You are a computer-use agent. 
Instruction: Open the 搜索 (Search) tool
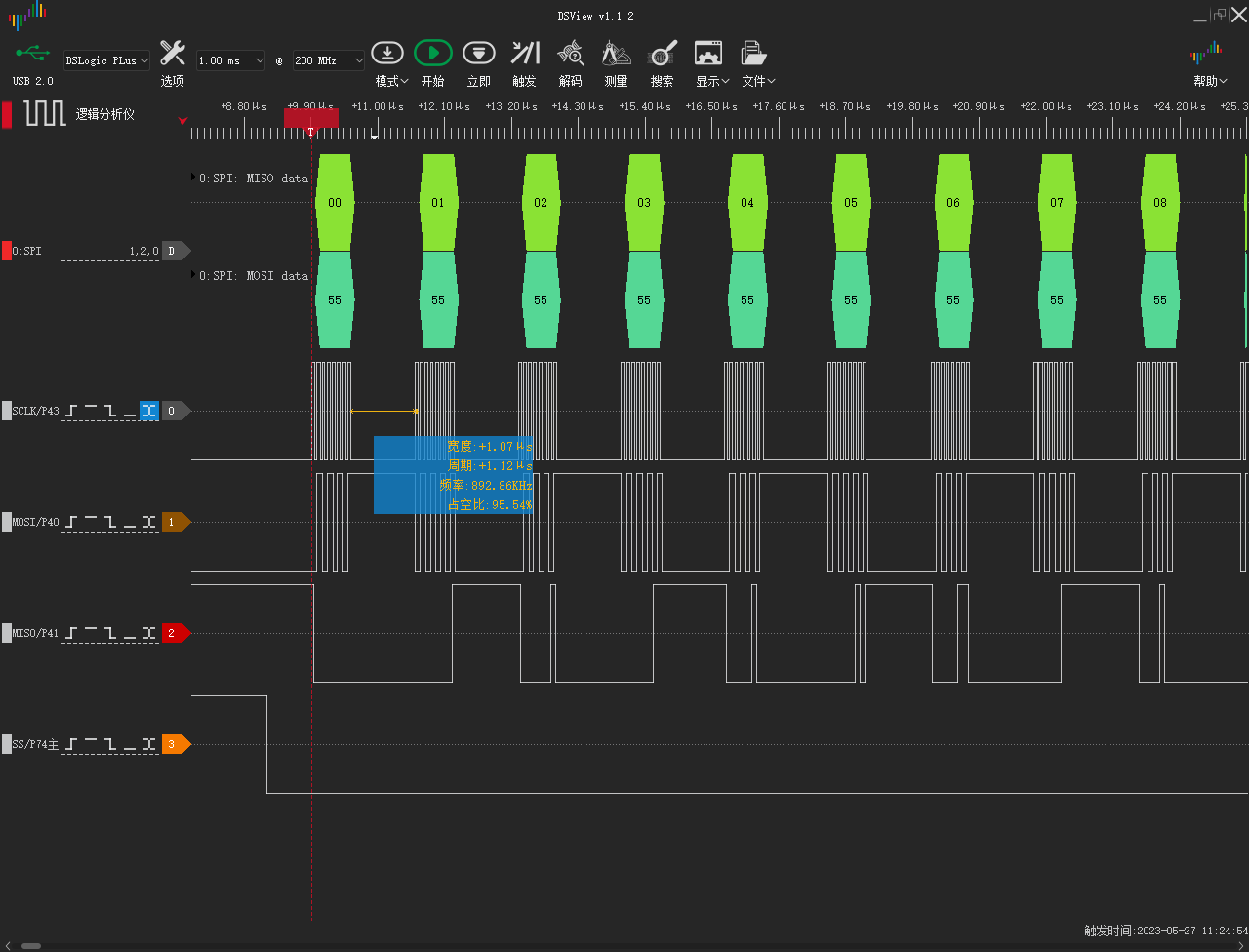pyautogui.click(x=663, y=54)
